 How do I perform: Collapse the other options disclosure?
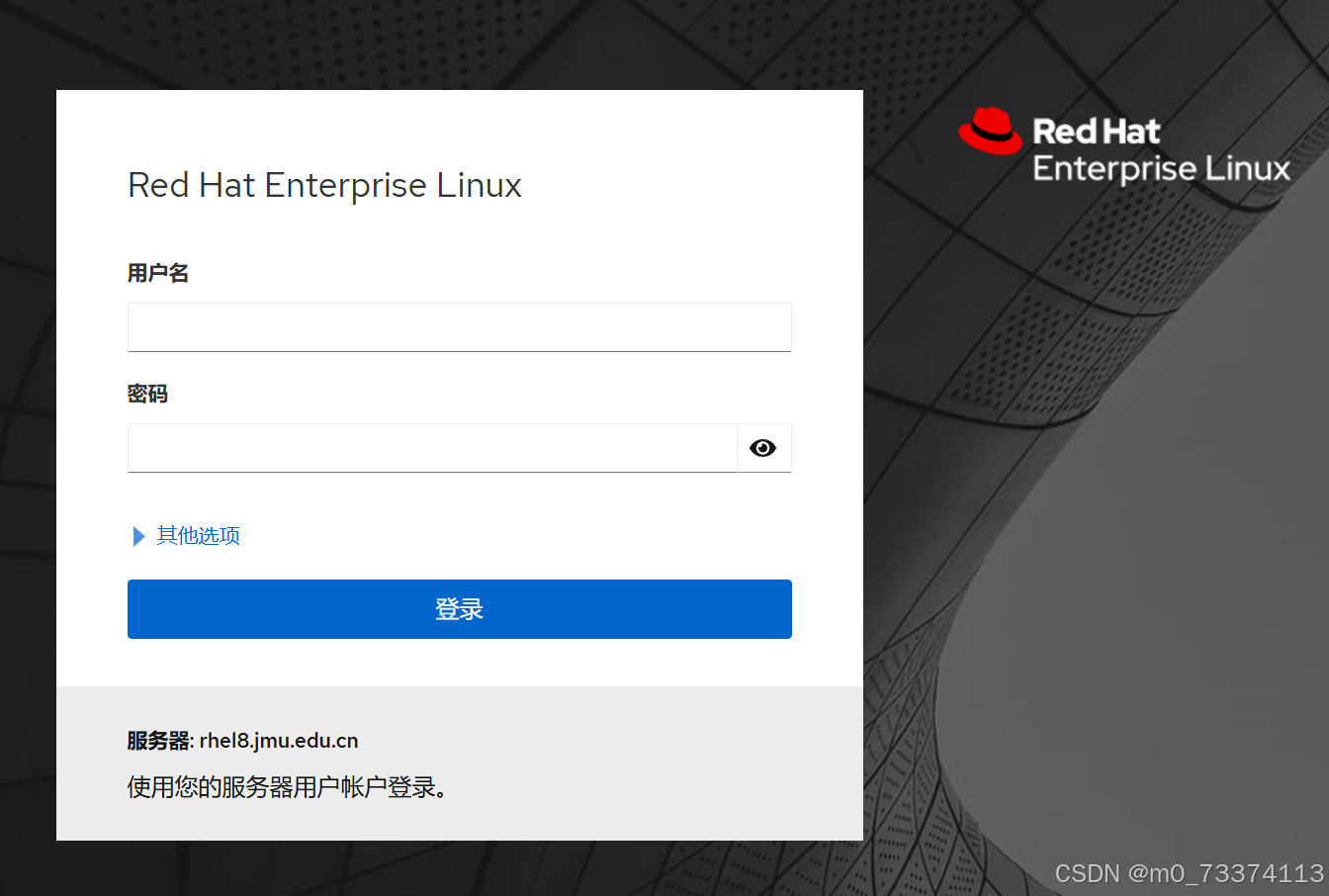tap(198, 536)
